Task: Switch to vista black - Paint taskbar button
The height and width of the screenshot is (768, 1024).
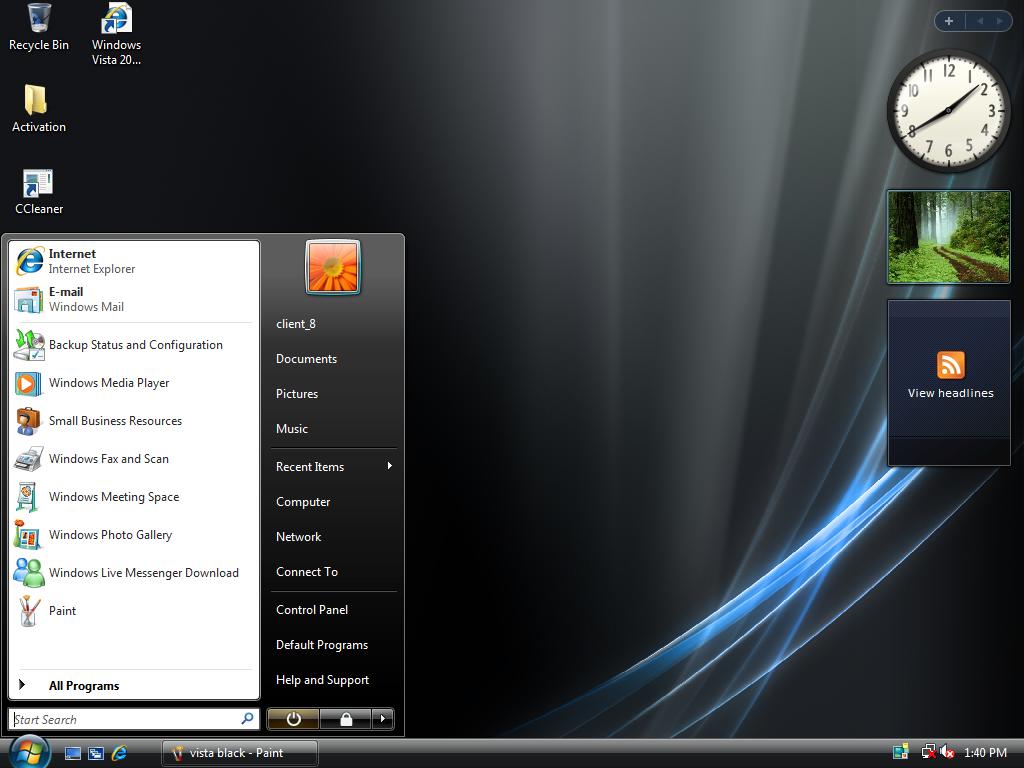Action: (240, 753)
